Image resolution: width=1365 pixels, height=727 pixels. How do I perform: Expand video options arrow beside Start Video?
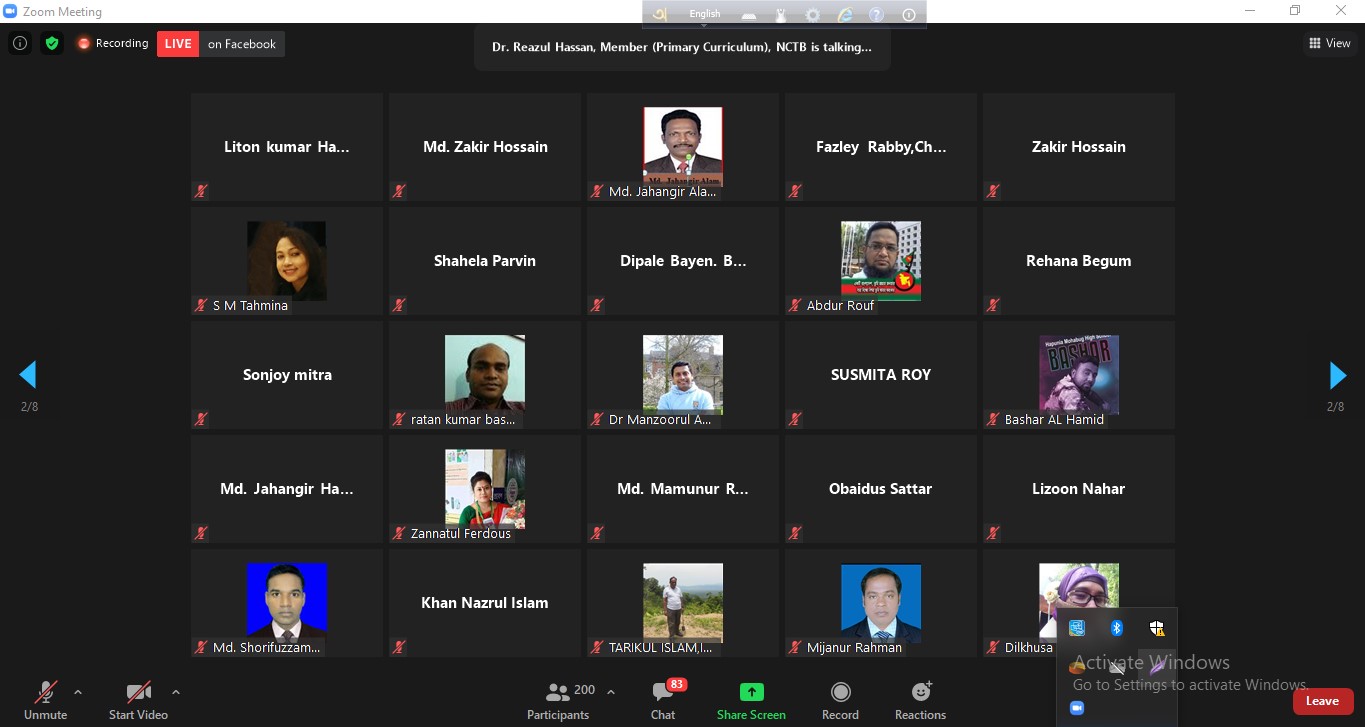click(176, 692)
